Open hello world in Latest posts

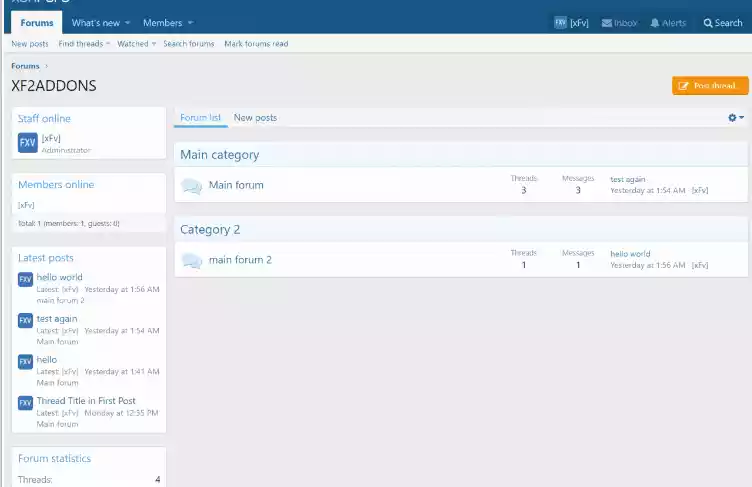pos(59,277)
